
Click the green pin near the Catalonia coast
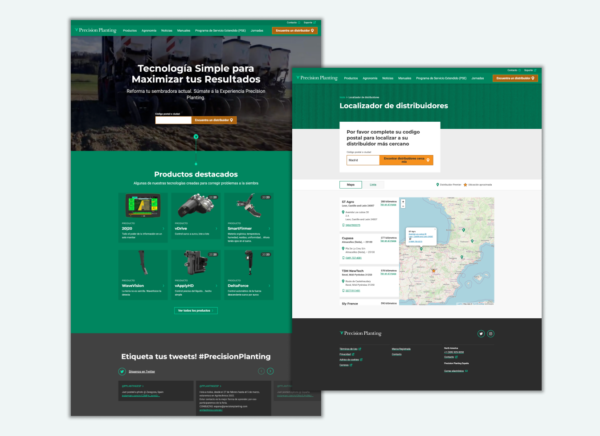click(x=461, y=257)
